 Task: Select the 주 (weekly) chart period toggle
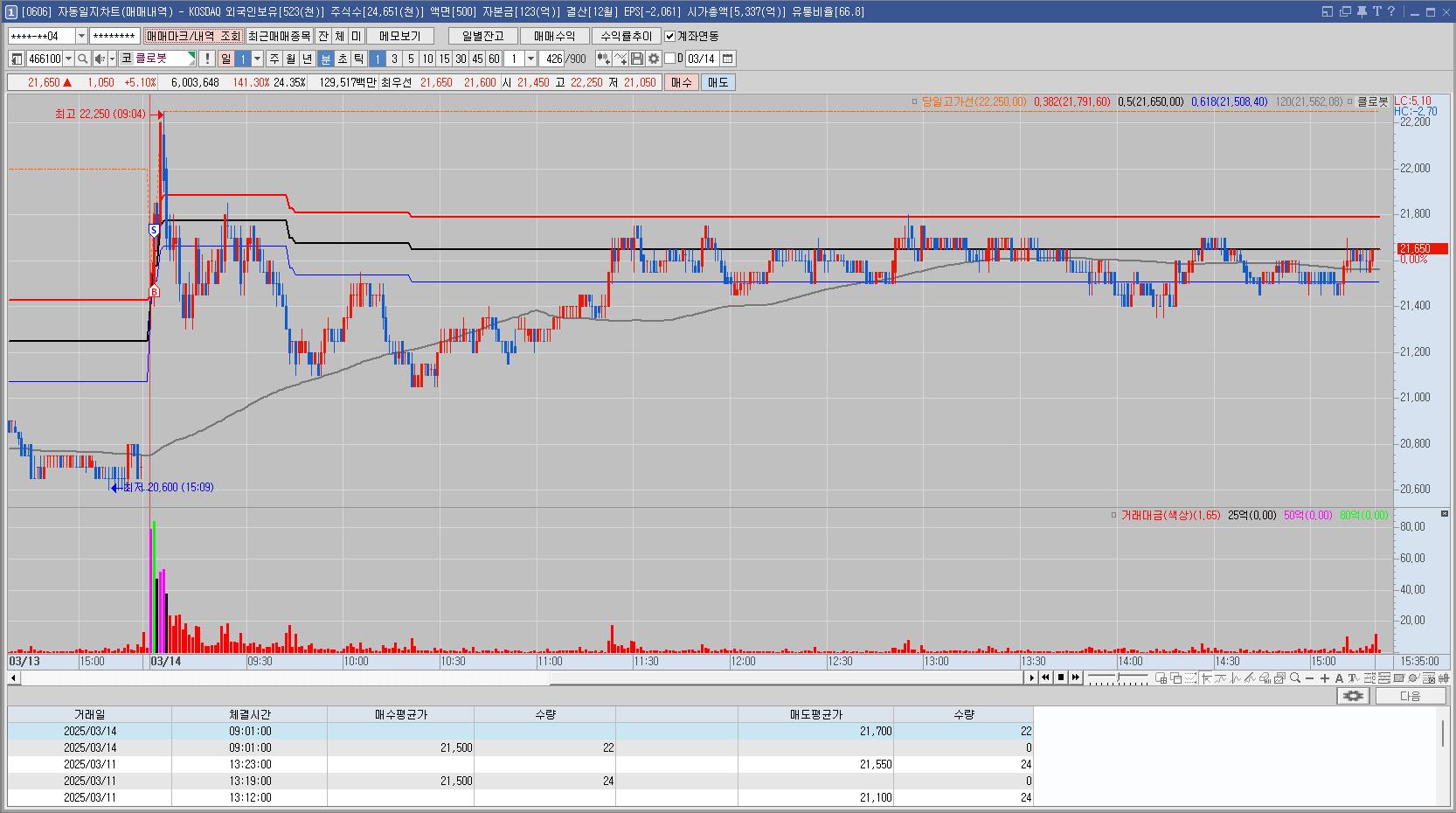pyautogui.click(x=274, y=59)
